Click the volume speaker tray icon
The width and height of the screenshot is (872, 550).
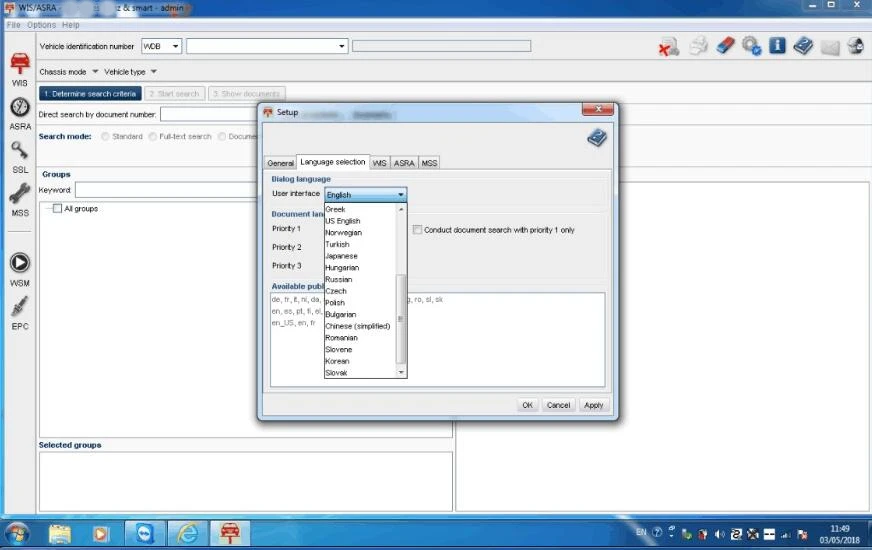(x=719, y=534)
